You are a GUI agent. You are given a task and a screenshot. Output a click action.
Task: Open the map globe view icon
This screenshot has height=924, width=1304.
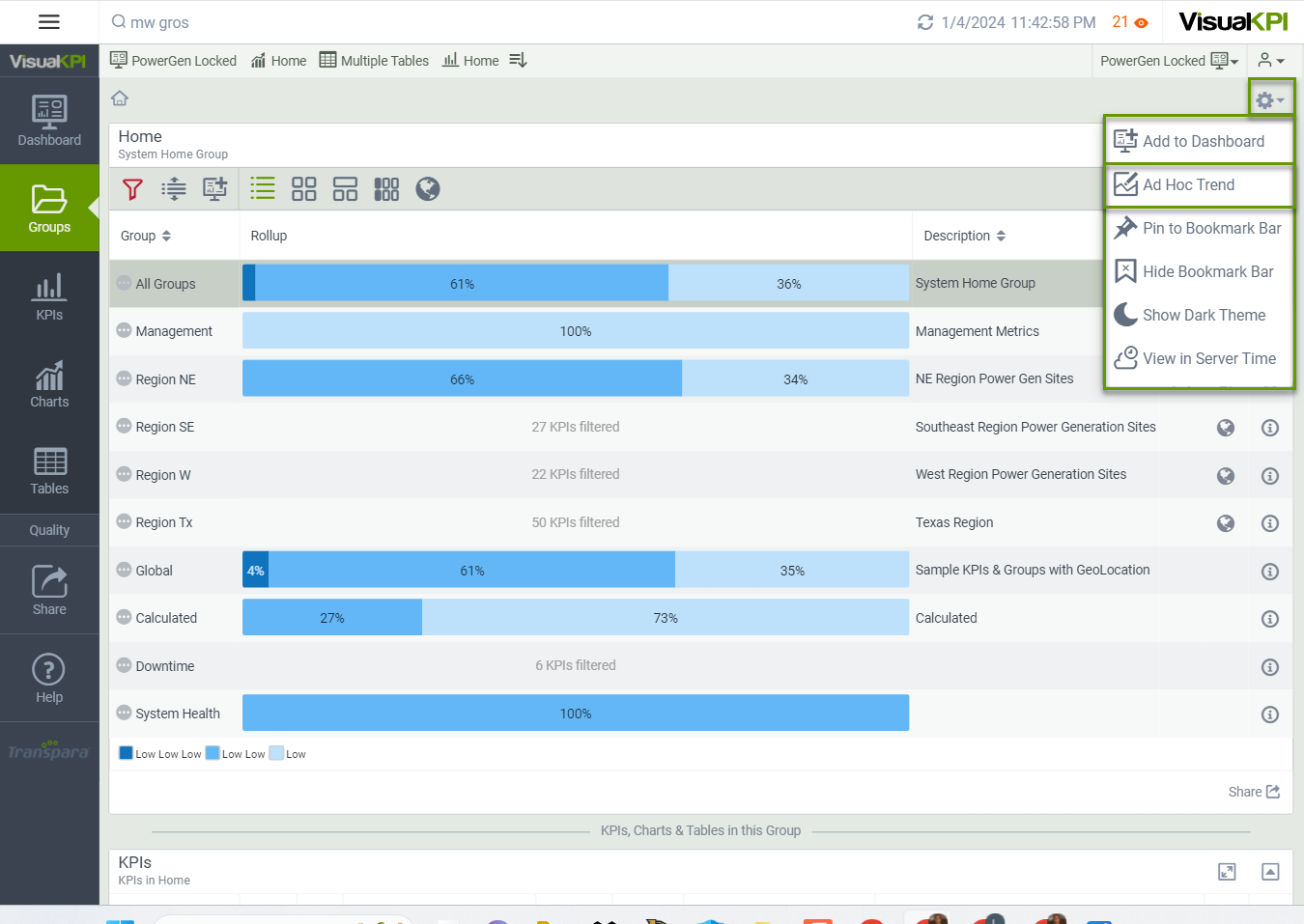(427, 189)
